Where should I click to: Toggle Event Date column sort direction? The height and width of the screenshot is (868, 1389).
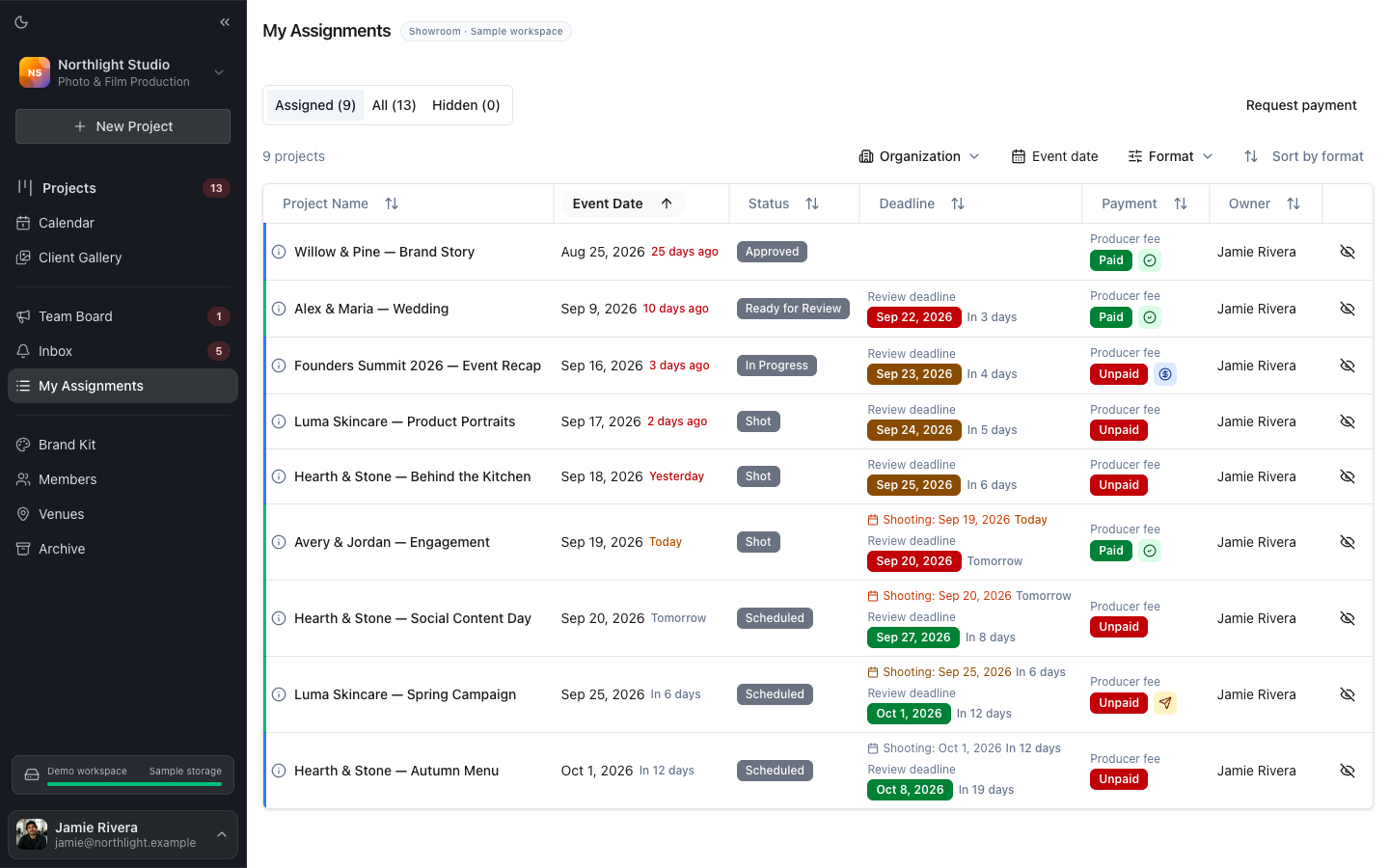tap(622, 203)
